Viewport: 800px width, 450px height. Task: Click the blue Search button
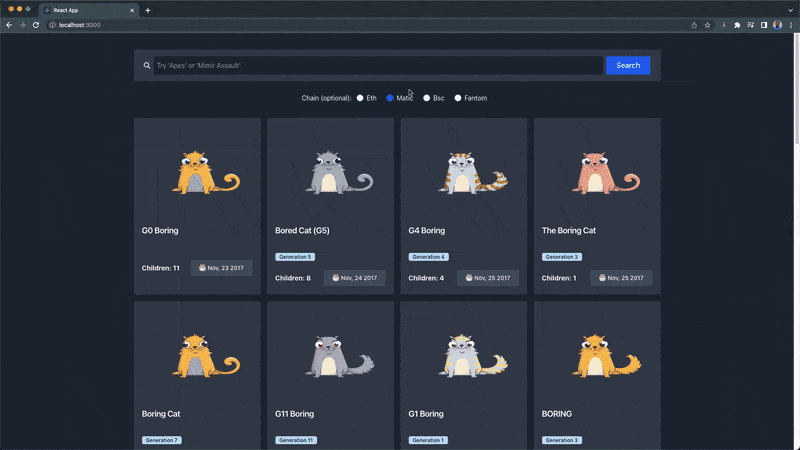coord(628,65)
